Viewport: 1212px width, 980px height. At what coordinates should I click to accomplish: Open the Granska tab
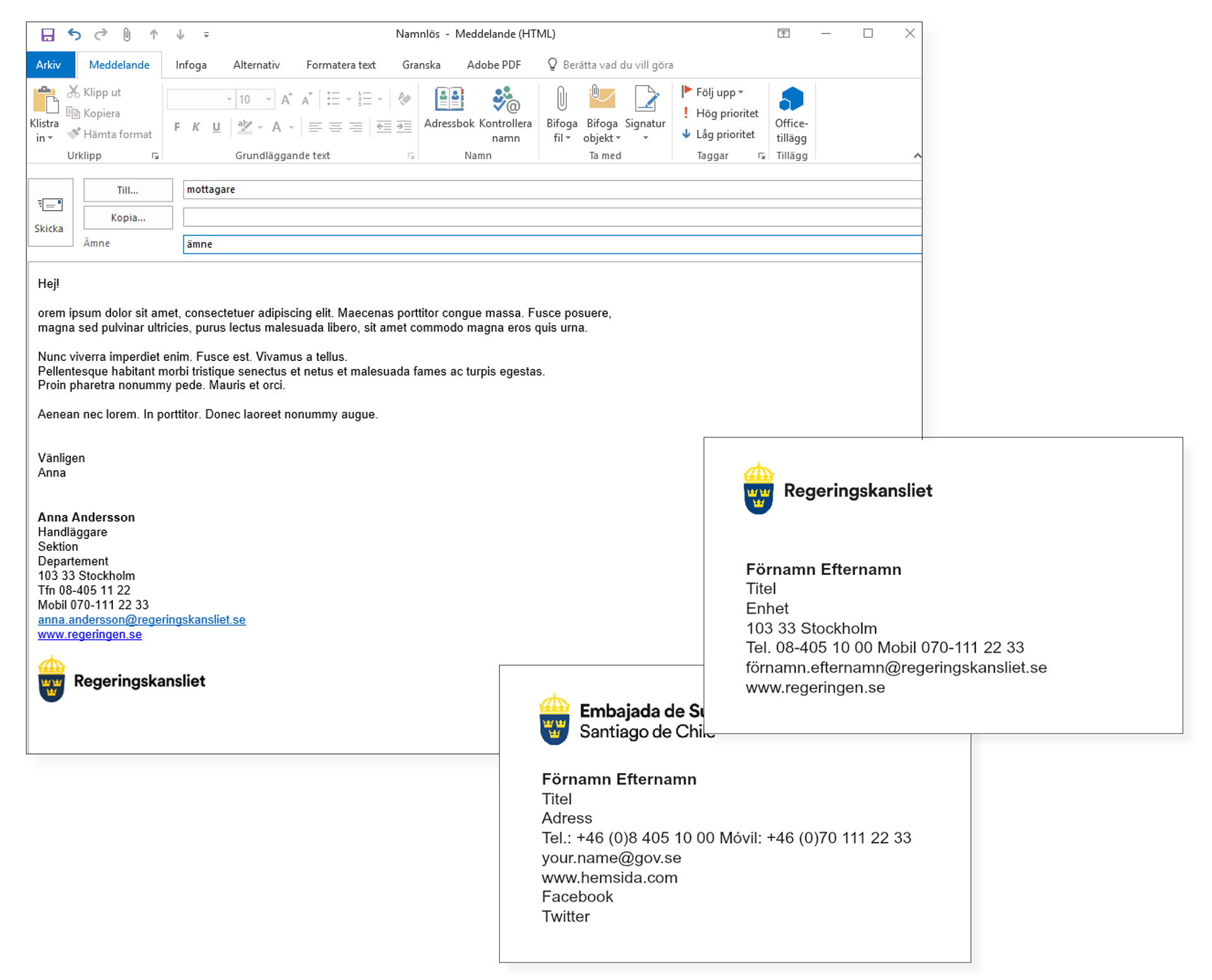(x=421, y=65)
